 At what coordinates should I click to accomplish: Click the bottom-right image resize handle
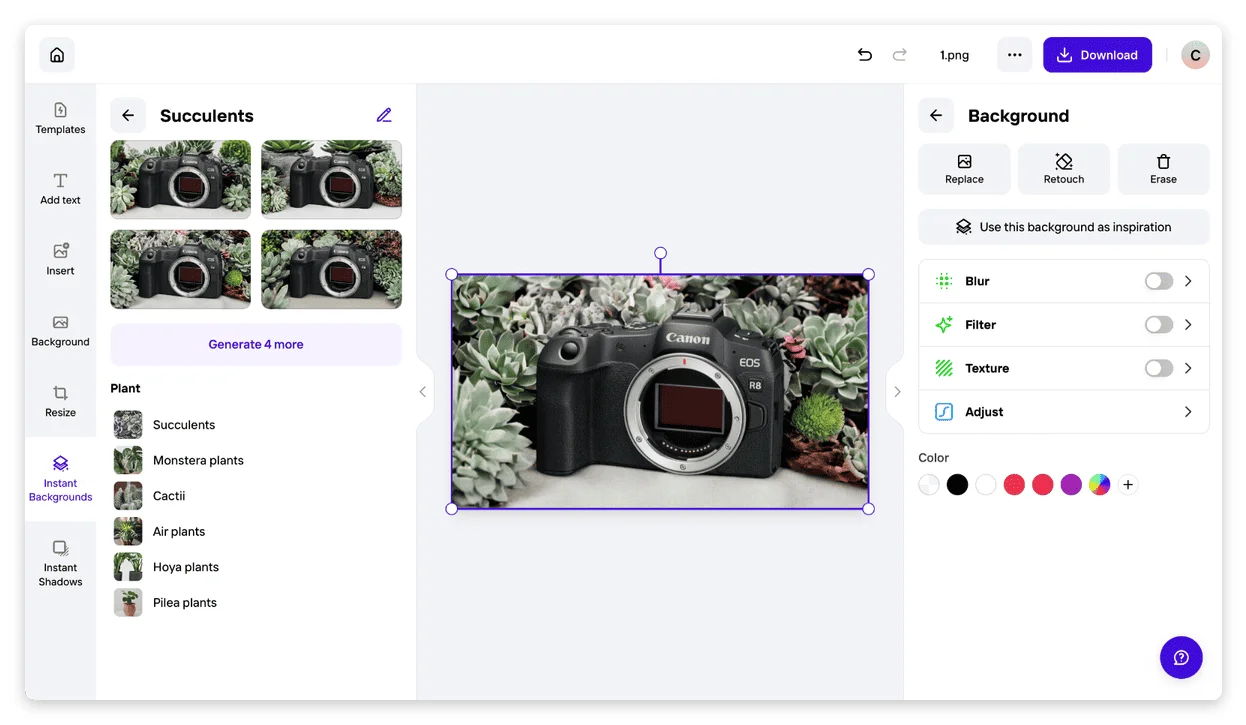click(x=868, y=509)
